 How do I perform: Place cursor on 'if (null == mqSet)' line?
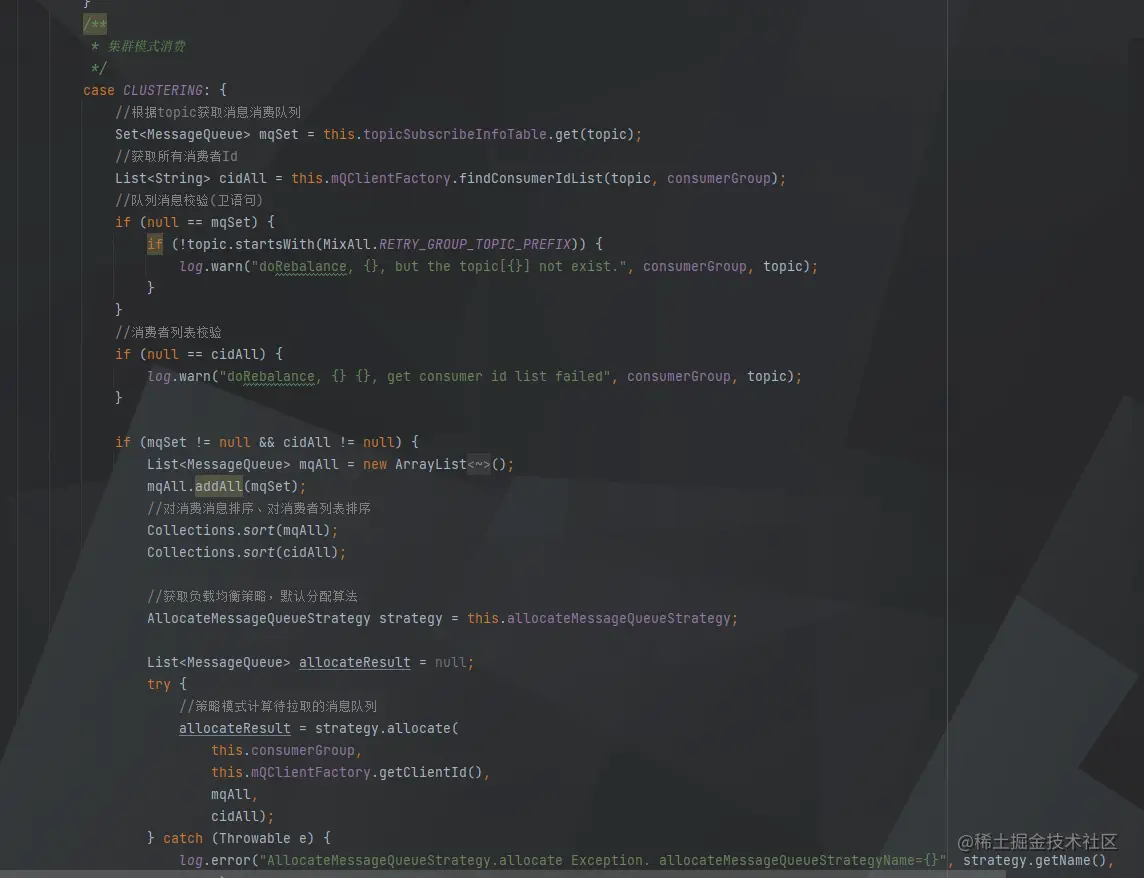(194, 222)
